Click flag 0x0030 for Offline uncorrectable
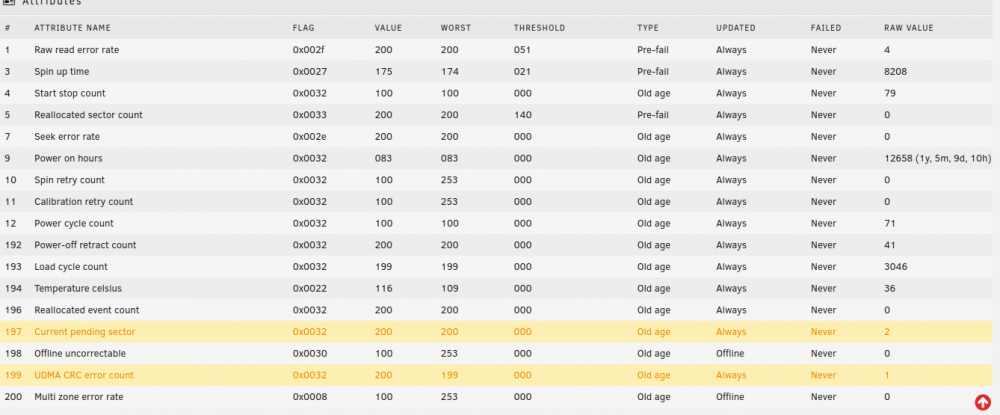Viewport: 1000px width, 415px height. [x=310, y=353]
